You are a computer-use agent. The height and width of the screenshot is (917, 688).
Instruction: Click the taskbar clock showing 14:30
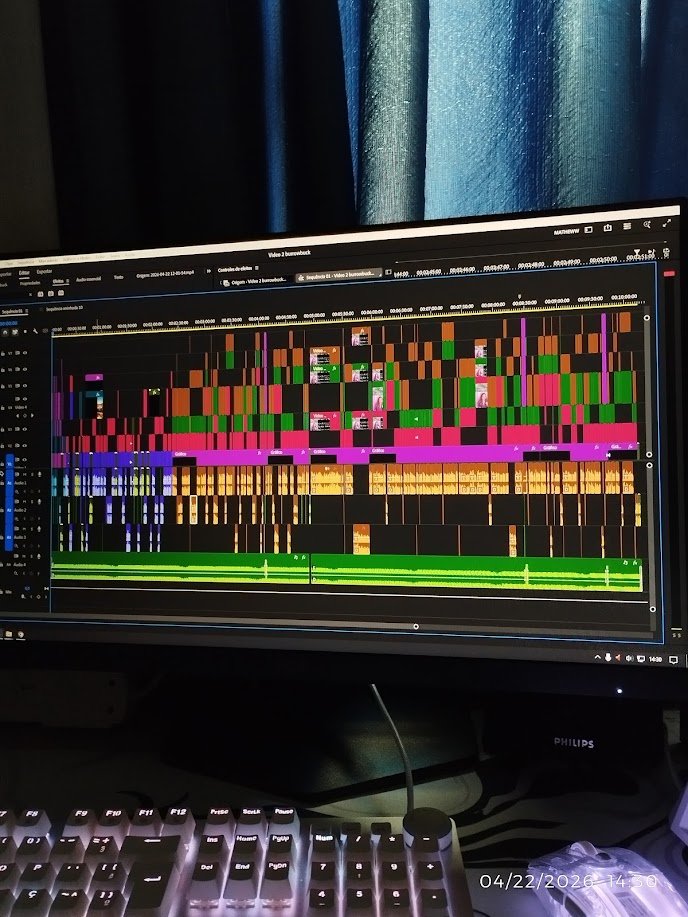(x=656, y=659)
